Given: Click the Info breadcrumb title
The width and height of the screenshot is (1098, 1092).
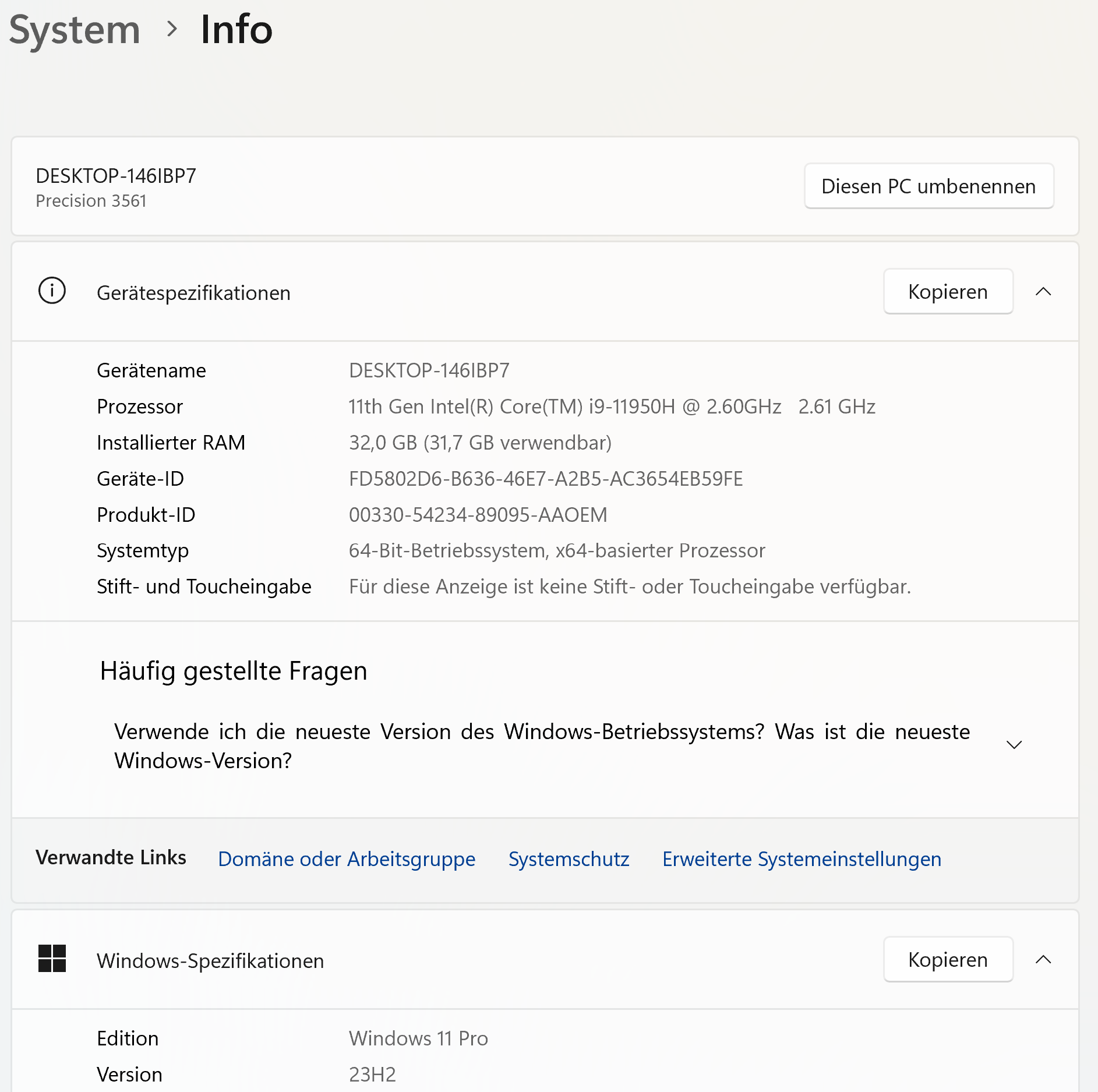Looking at the screenshot, I should tap(236, 29).
